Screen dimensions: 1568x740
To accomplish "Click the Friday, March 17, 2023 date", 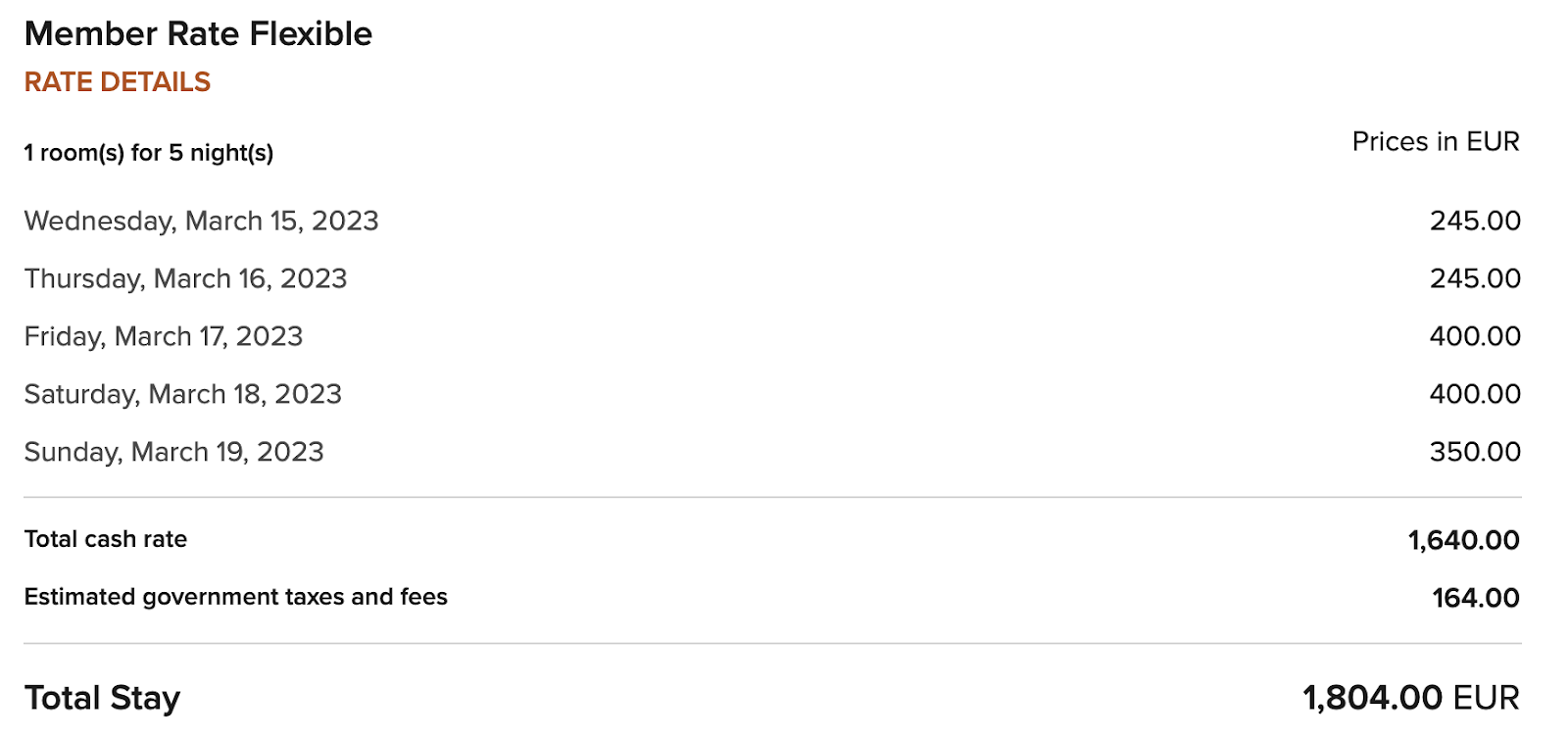I will click(x=164, y=337).
